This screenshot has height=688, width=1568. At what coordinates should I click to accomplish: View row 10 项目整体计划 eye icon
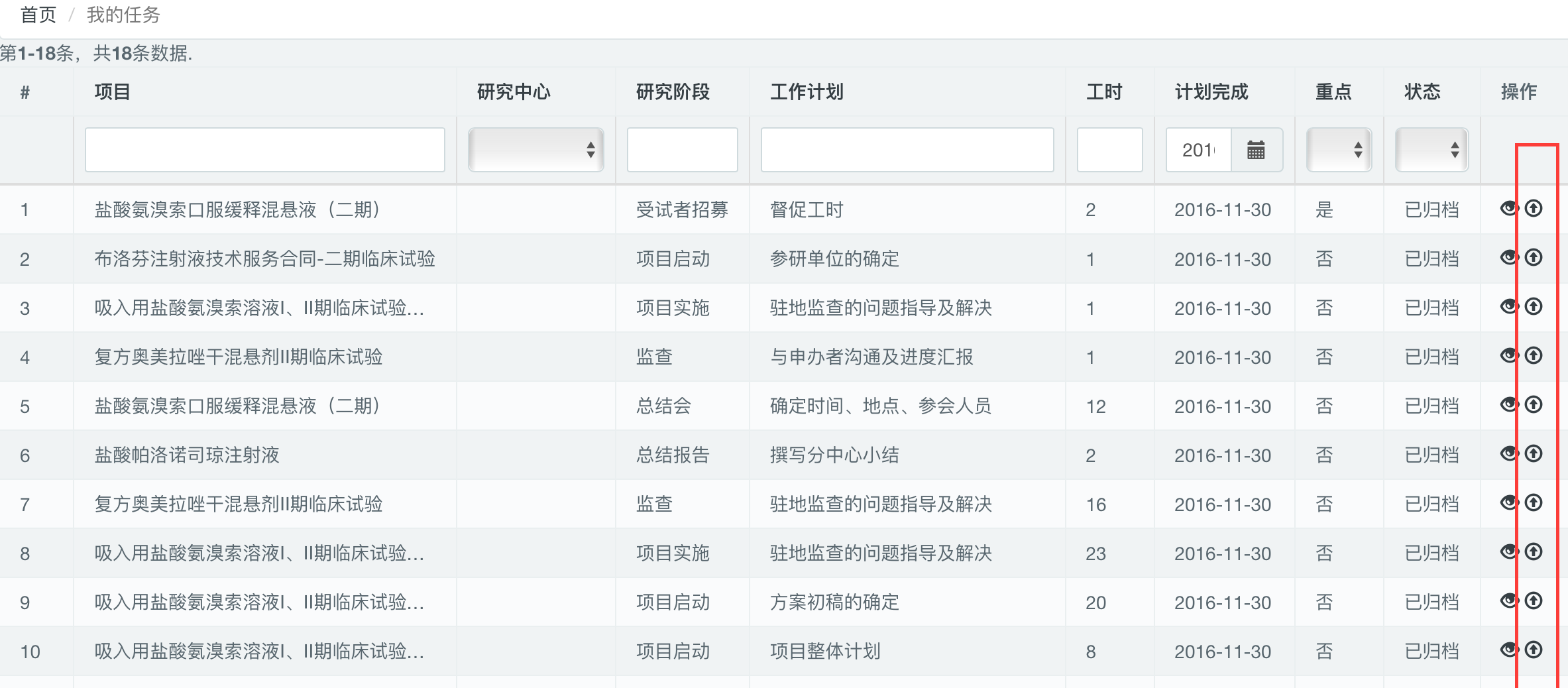[1509, 650]
